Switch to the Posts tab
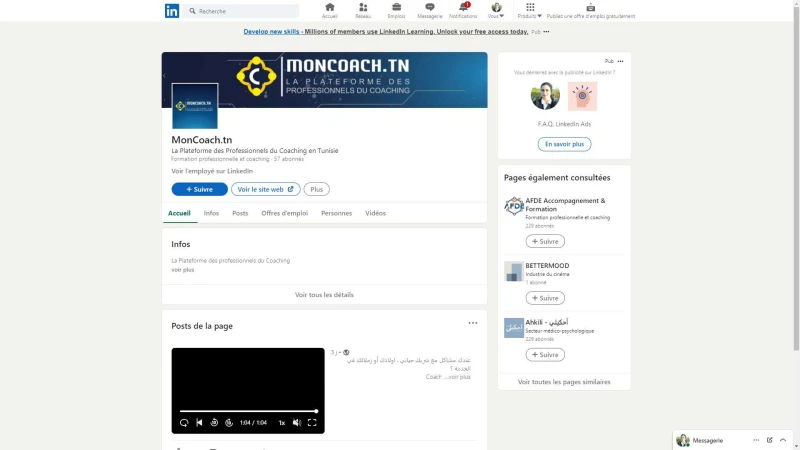Image resolution: width=800 pixels, height=450 pixels. [240, 213]
